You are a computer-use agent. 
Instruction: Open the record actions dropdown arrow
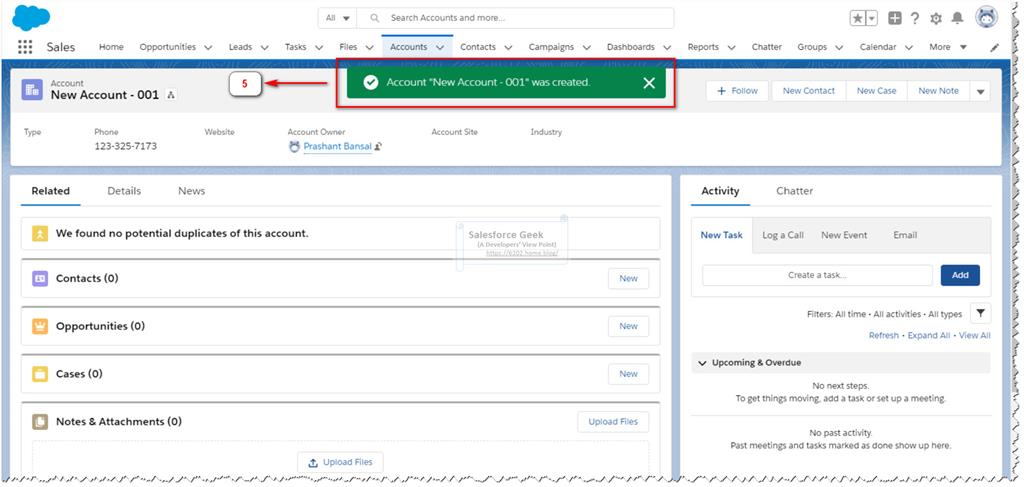pos(980,91)
